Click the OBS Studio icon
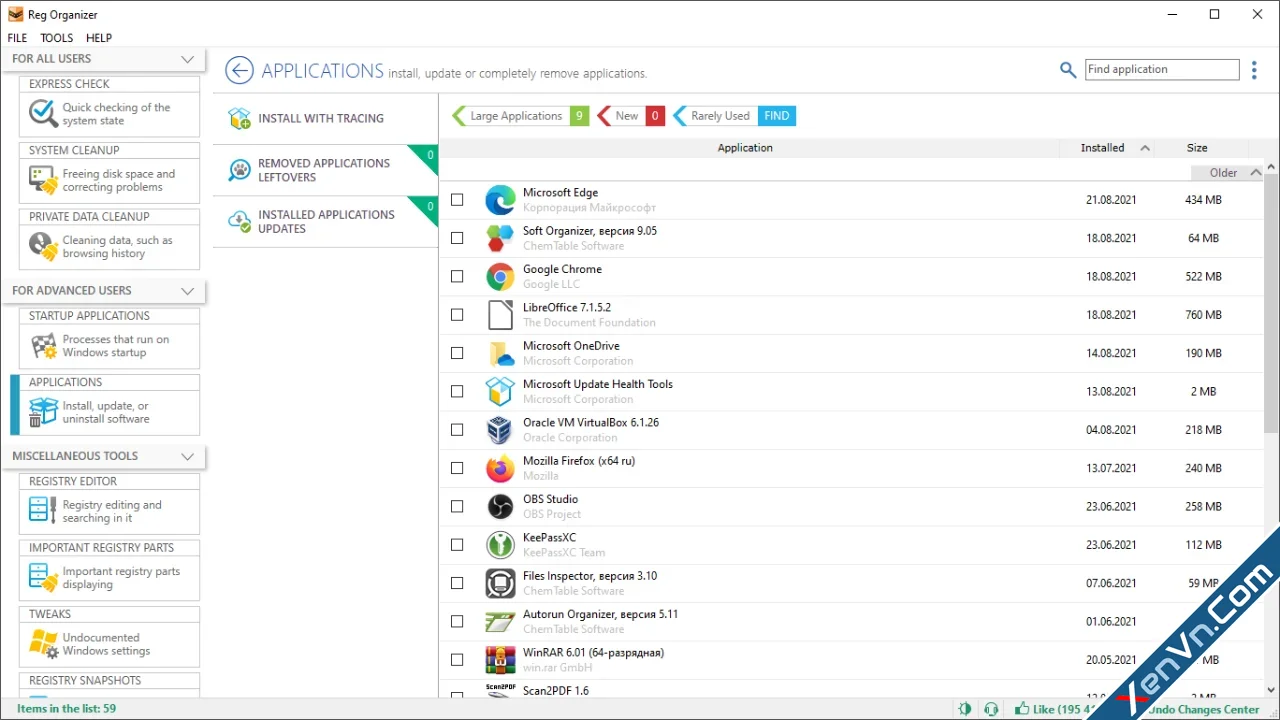Image resolution: width=1280 pixels, height=720 pixels. click(x=500, y=506)
